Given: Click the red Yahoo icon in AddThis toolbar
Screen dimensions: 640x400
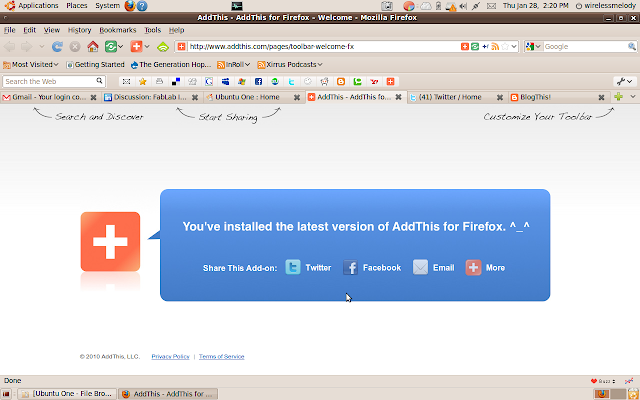Looking at the screenshot, I should [374, 82].
